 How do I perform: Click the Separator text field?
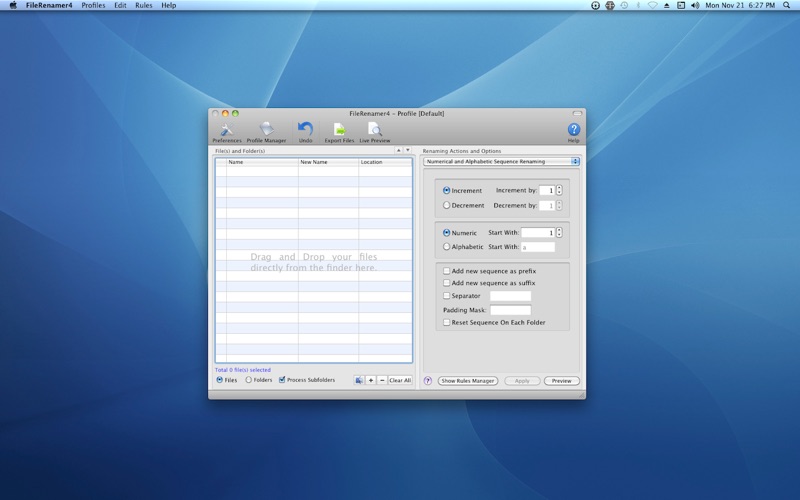pos(511,296)
